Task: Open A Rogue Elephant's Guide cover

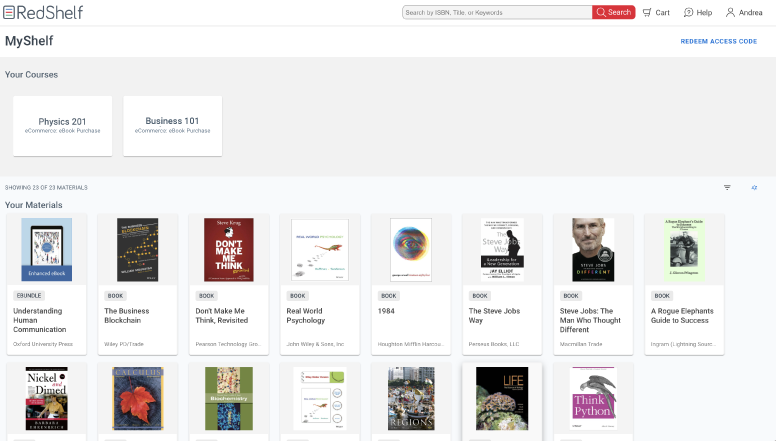Action: [684, 249]
